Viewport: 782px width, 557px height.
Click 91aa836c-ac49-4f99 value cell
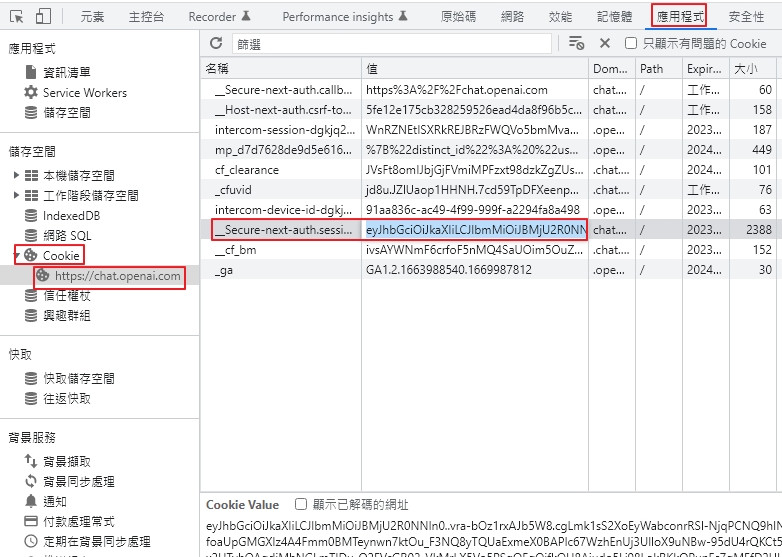(473, 209)
